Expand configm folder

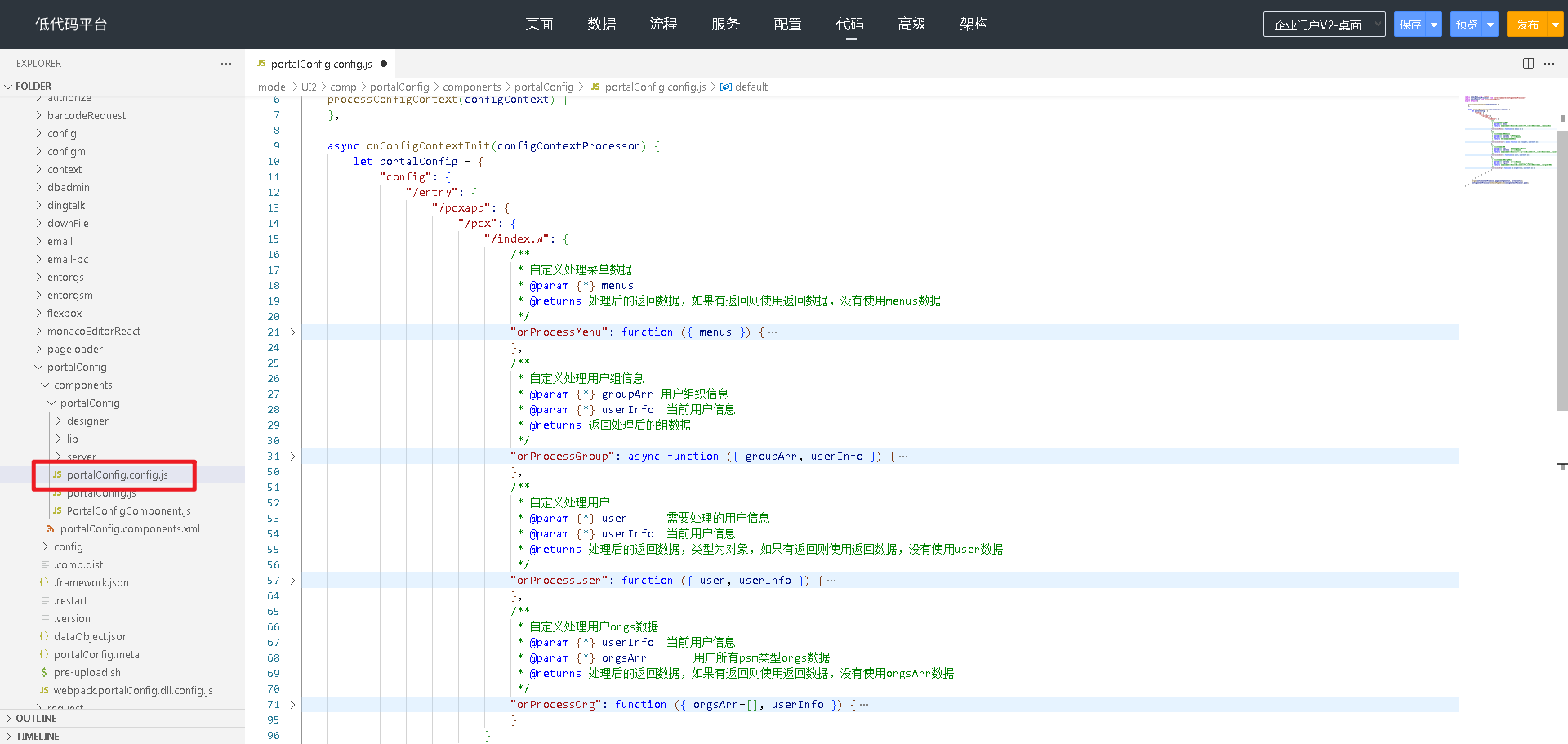pos(66,152)
